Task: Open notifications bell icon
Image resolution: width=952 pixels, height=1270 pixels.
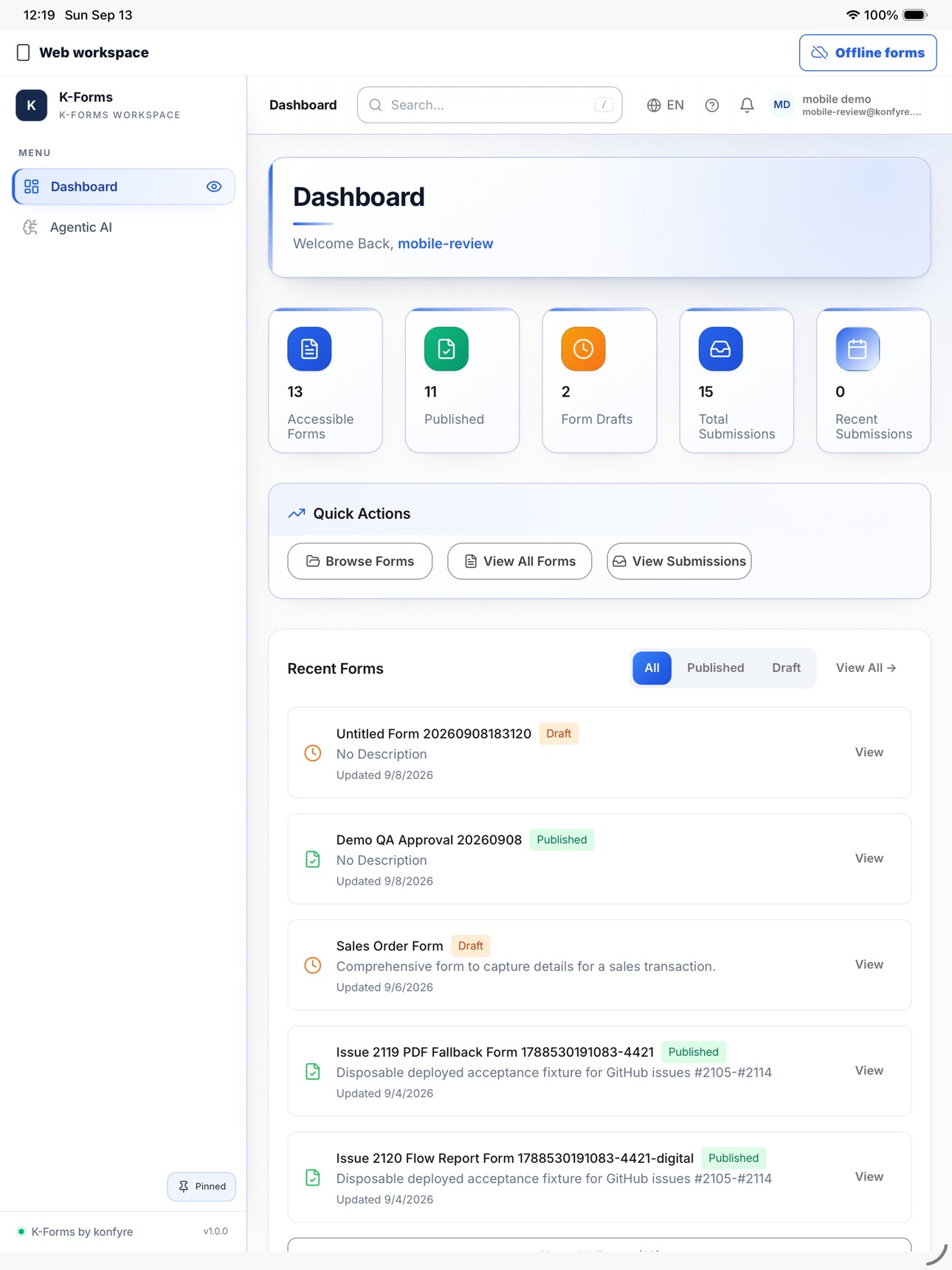Action: tap(747, 105)
